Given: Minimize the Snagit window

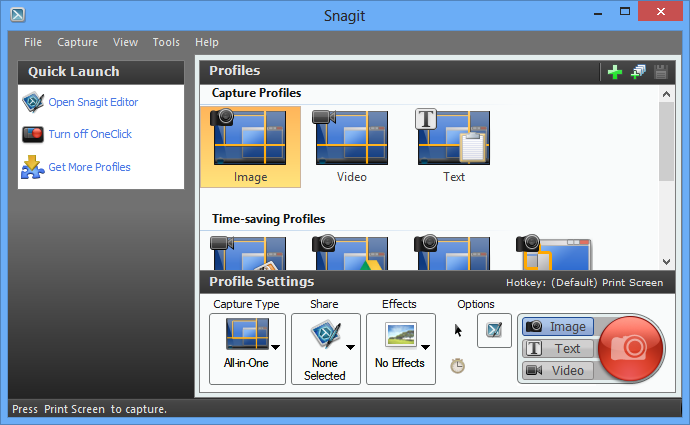Looking at the screenshot, I should point(598,14).
